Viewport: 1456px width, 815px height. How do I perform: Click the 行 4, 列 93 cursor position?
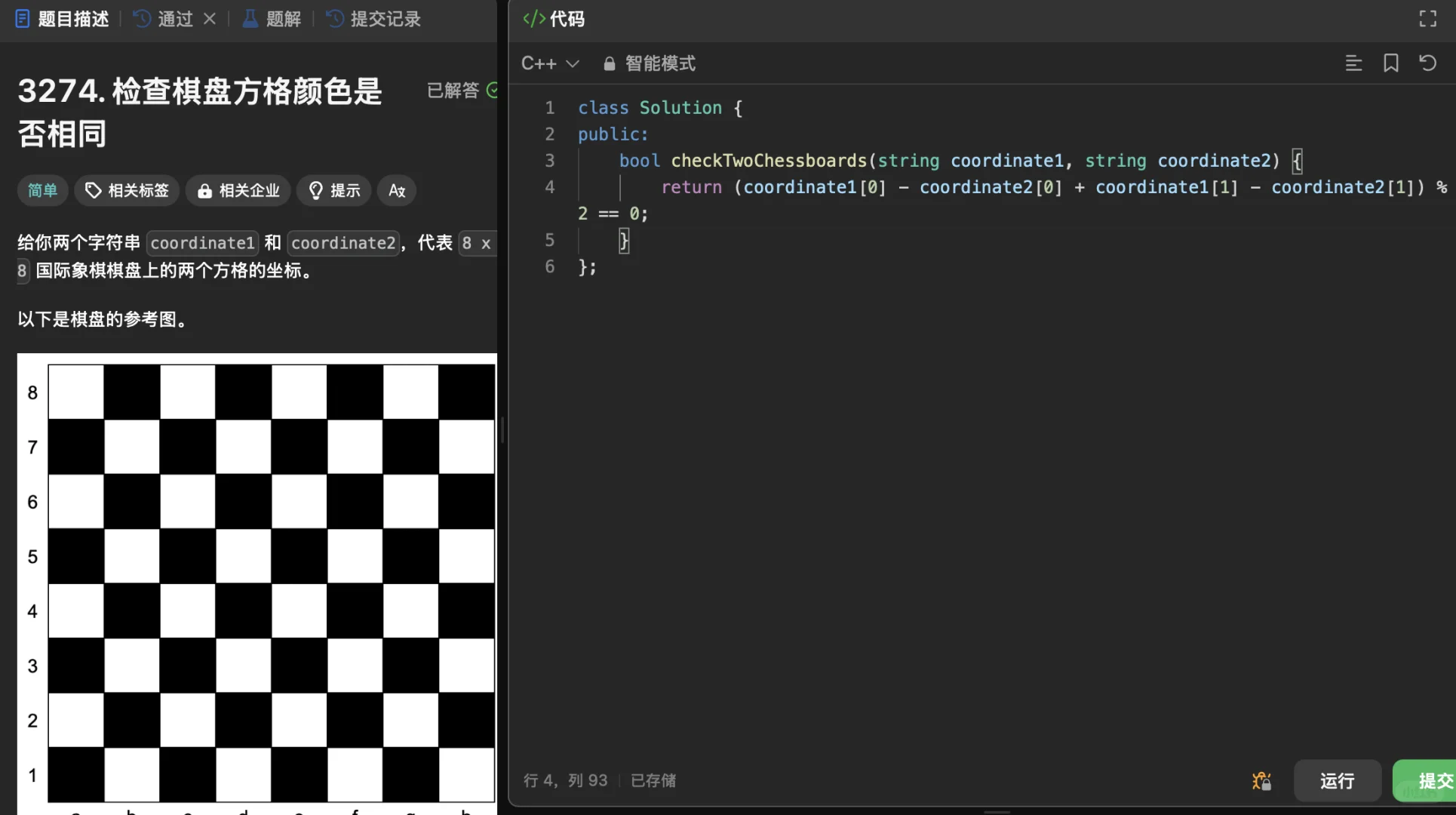point(565,780)
